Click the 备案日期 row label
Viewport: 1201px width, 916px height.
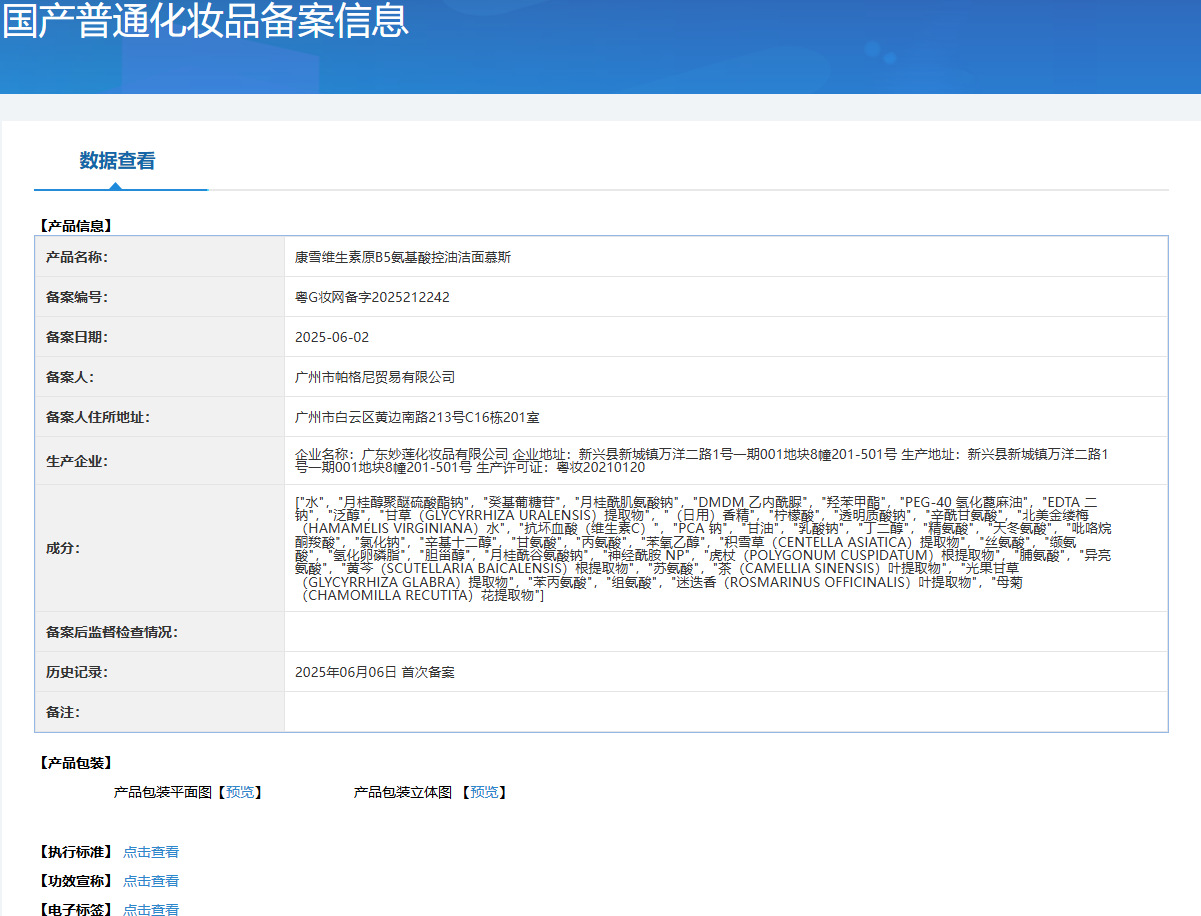tap(77, 337)
